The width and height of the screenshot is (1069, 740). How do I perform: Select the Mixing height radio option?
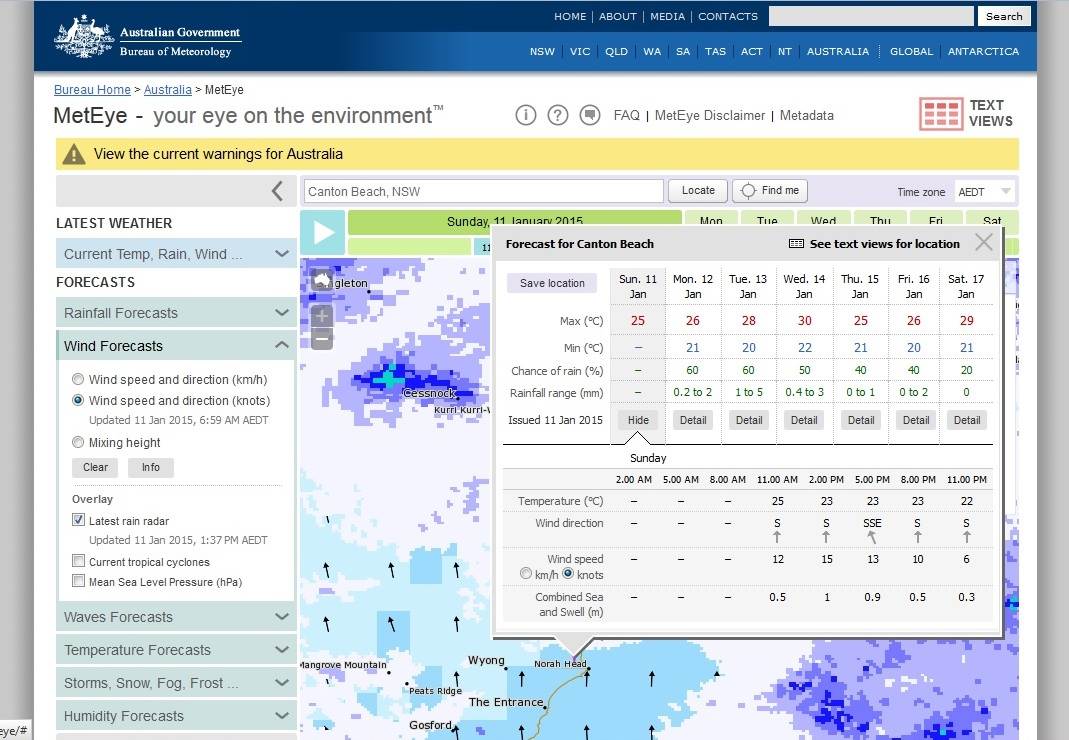click(78, 442)
